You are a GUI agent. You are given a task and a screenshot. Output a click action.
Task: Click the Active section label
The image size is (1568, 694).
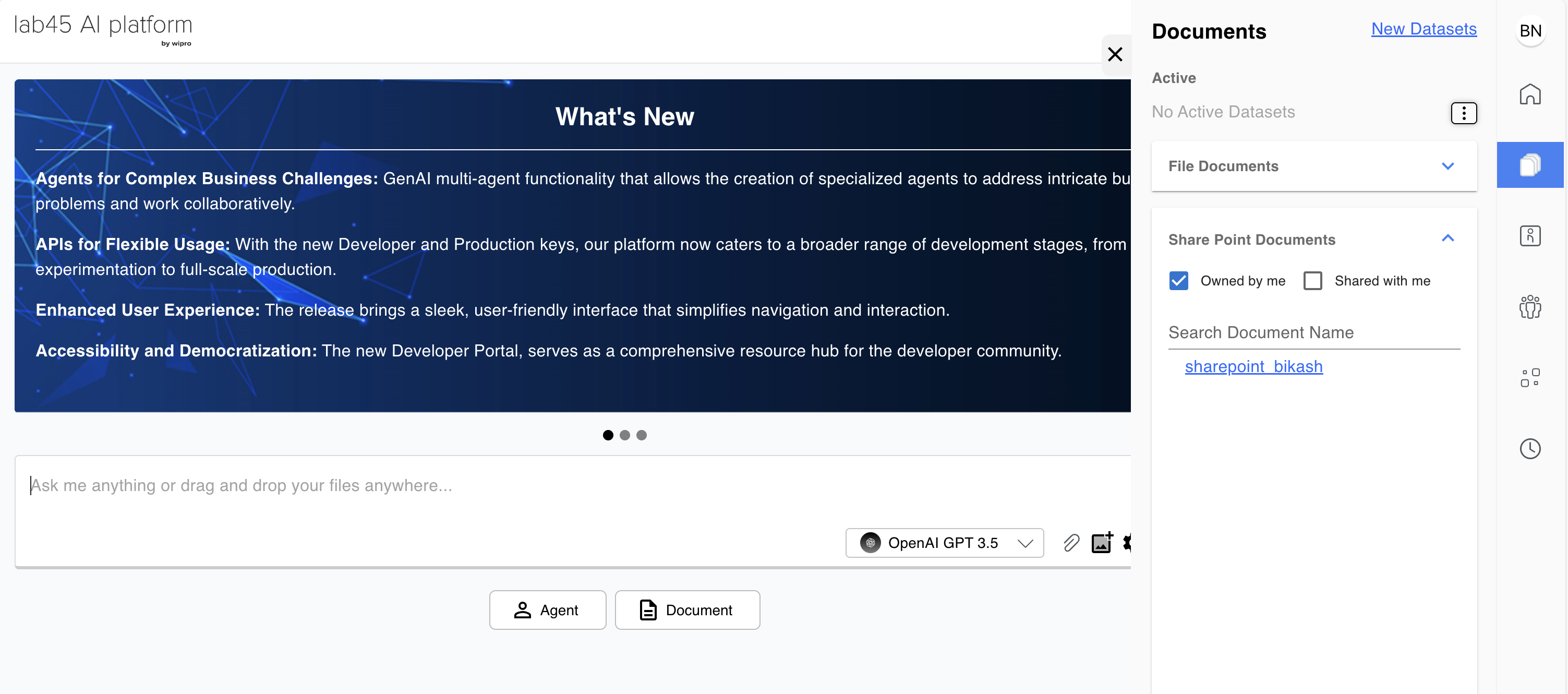pyautogui.click(x=1174, y=78)
